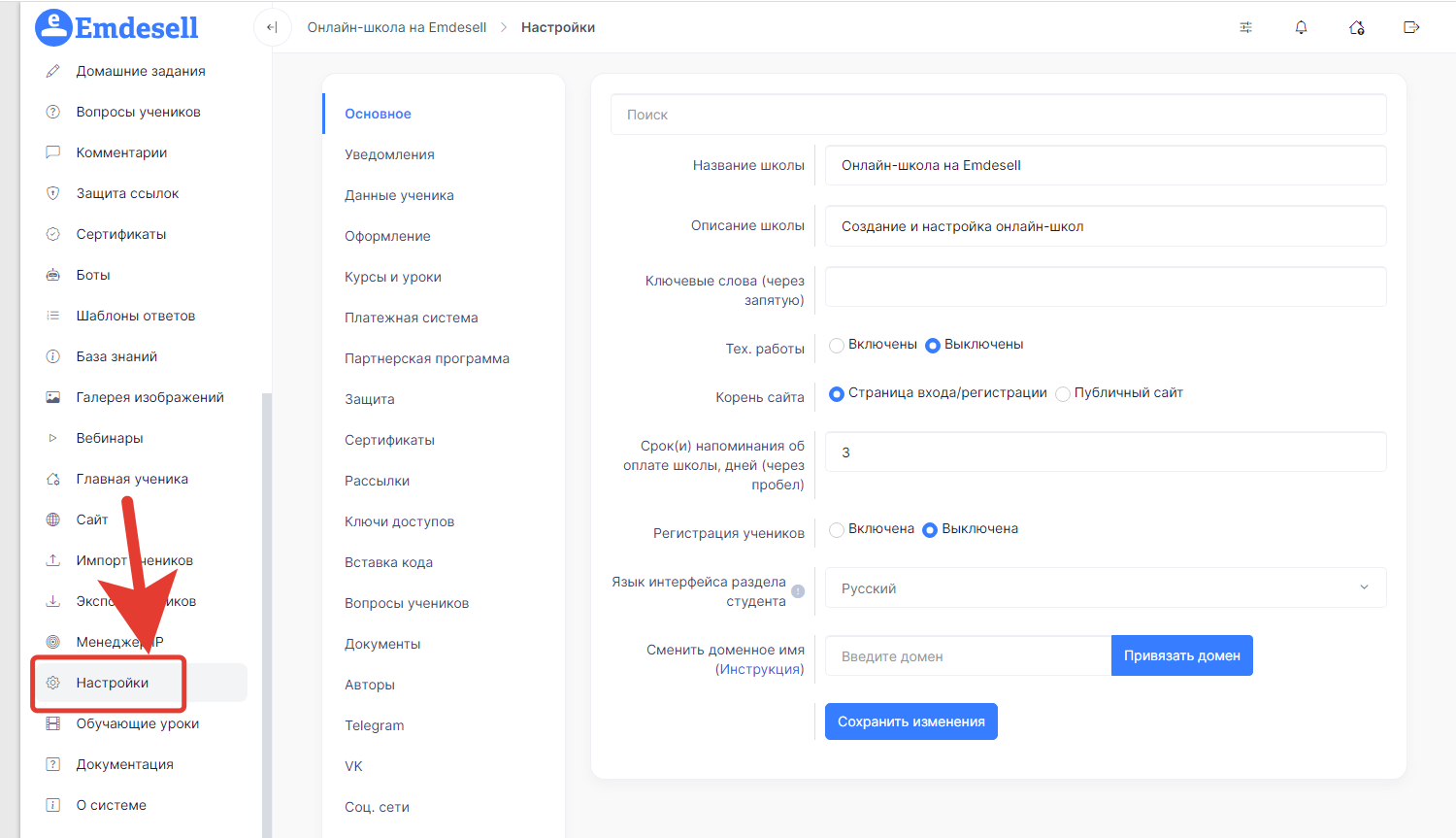Collapse the sidebar with the arrow button
This screenshot has height=838, width=1456.
[272, 27]
